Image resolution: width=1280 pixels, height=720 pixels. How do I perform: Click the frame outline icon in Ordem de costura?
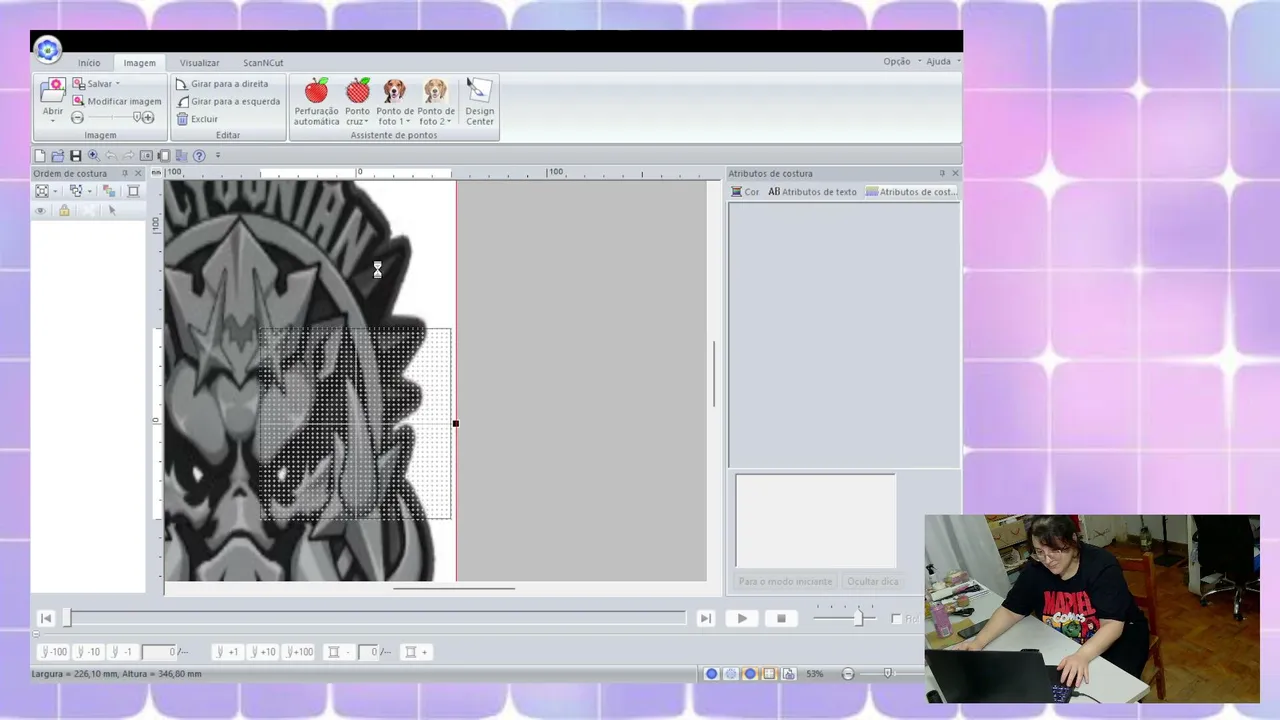coord(133,191)
